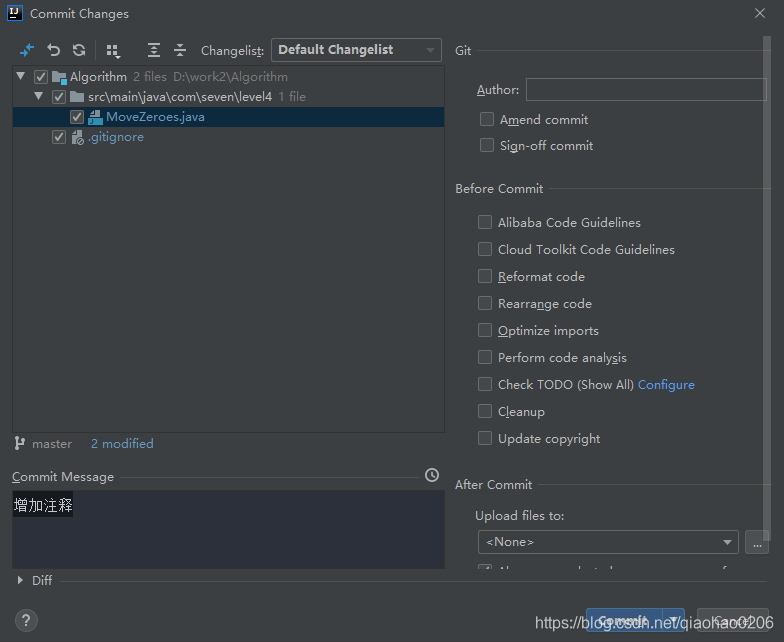Enable the Amend commit checkbox
The image size is (784, 642).
(x=487, y=119)
